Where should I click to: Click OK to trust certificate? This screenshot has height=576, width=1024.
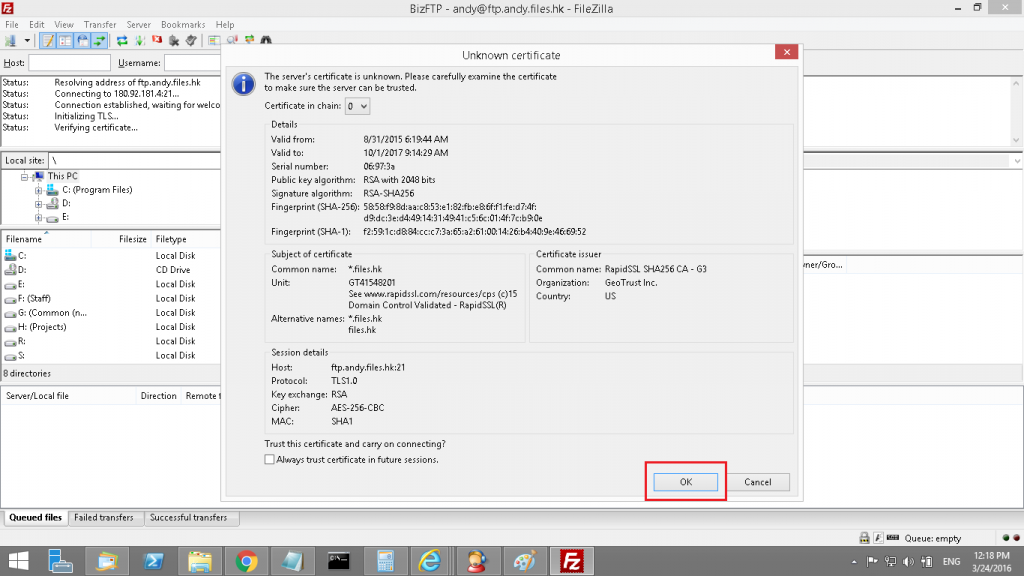(686, 482)
